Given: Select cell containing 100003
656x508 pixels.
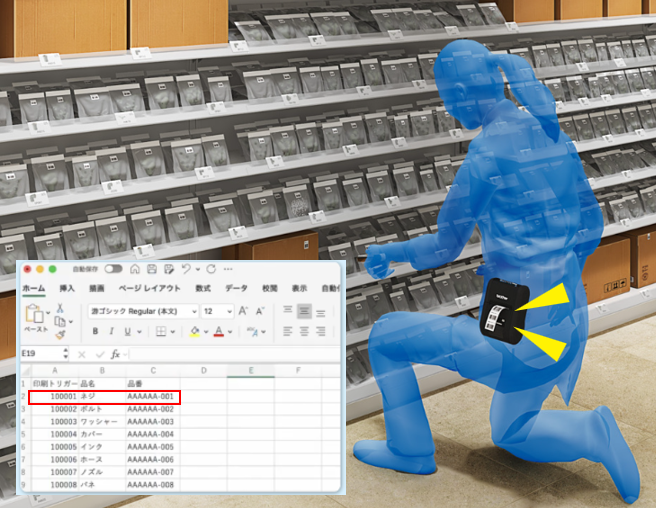Looking at the screenshot, I should [55, 421].
